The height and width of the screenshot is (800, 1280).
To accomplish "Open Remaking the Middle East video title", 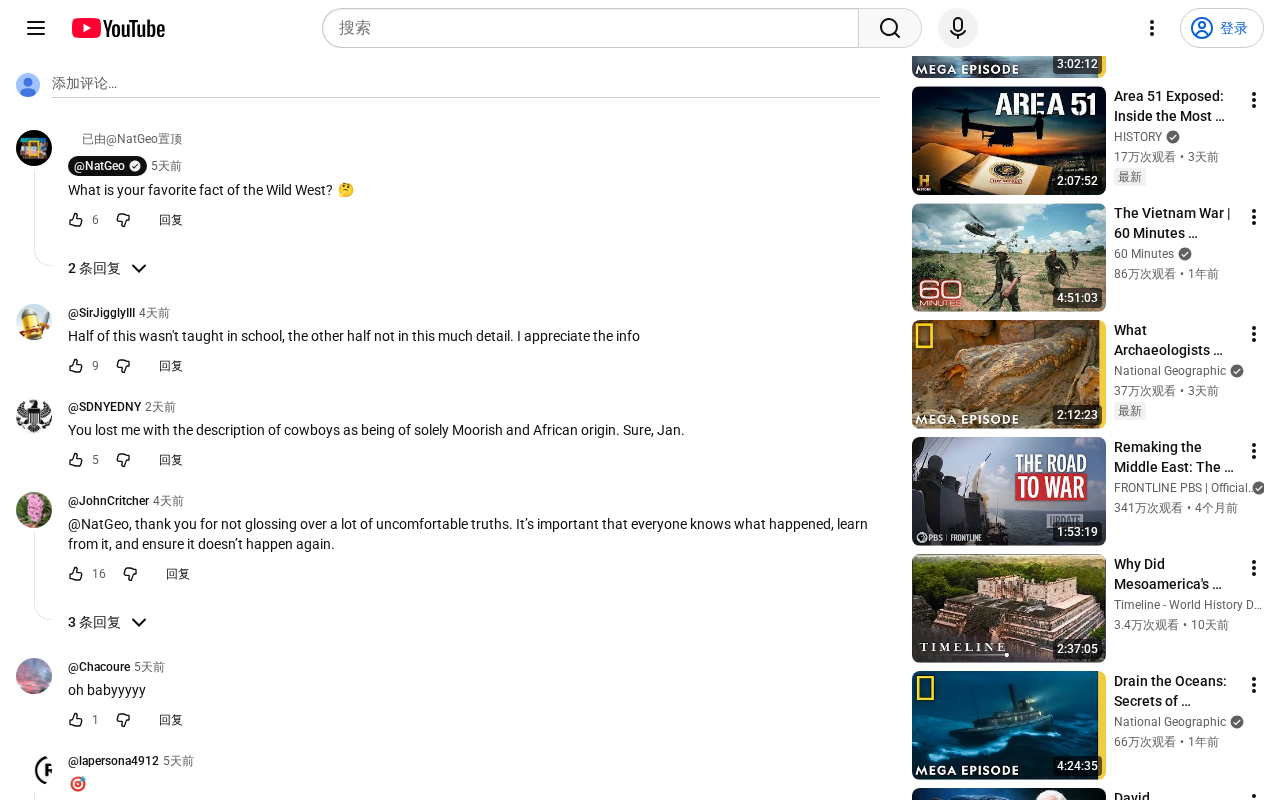I will pos(1174,457).
